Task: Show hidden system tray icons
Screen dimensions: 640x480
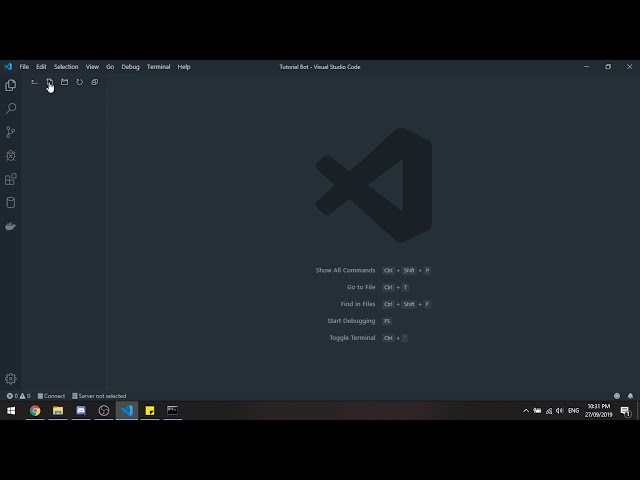Action: 526,411
